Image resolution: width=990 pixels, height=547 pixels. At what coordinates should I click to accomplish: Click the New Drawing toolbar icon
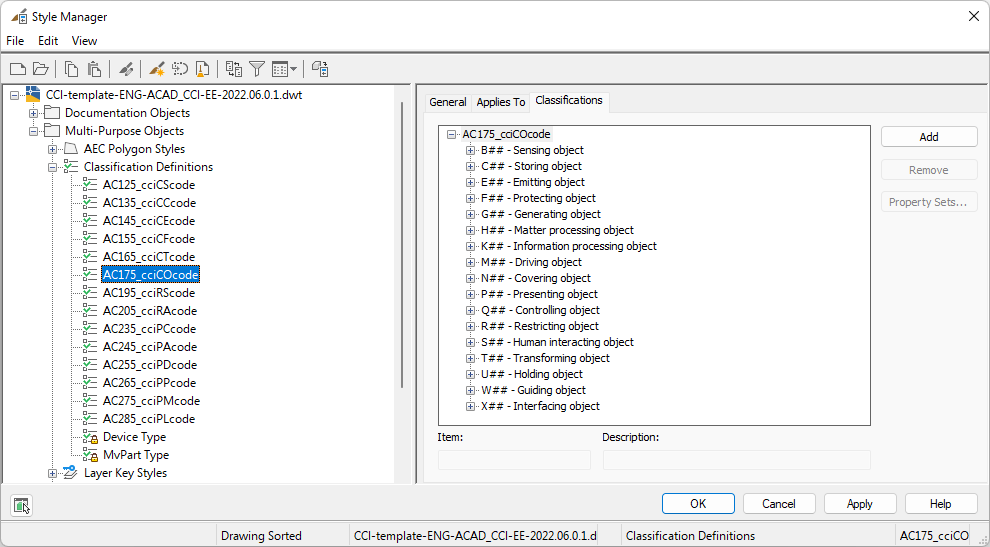point(18,69)
